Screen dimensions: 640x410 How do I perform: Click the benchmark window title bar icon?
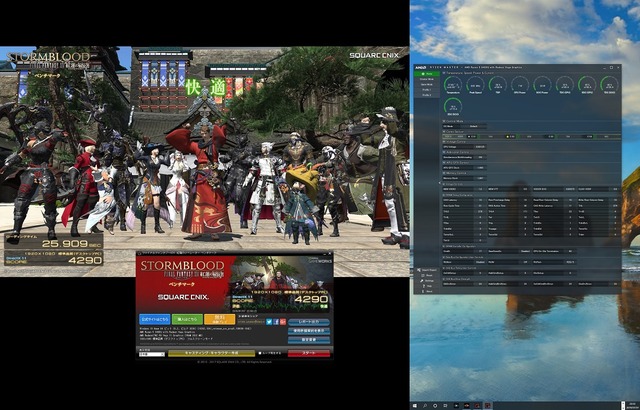point(138,254)
